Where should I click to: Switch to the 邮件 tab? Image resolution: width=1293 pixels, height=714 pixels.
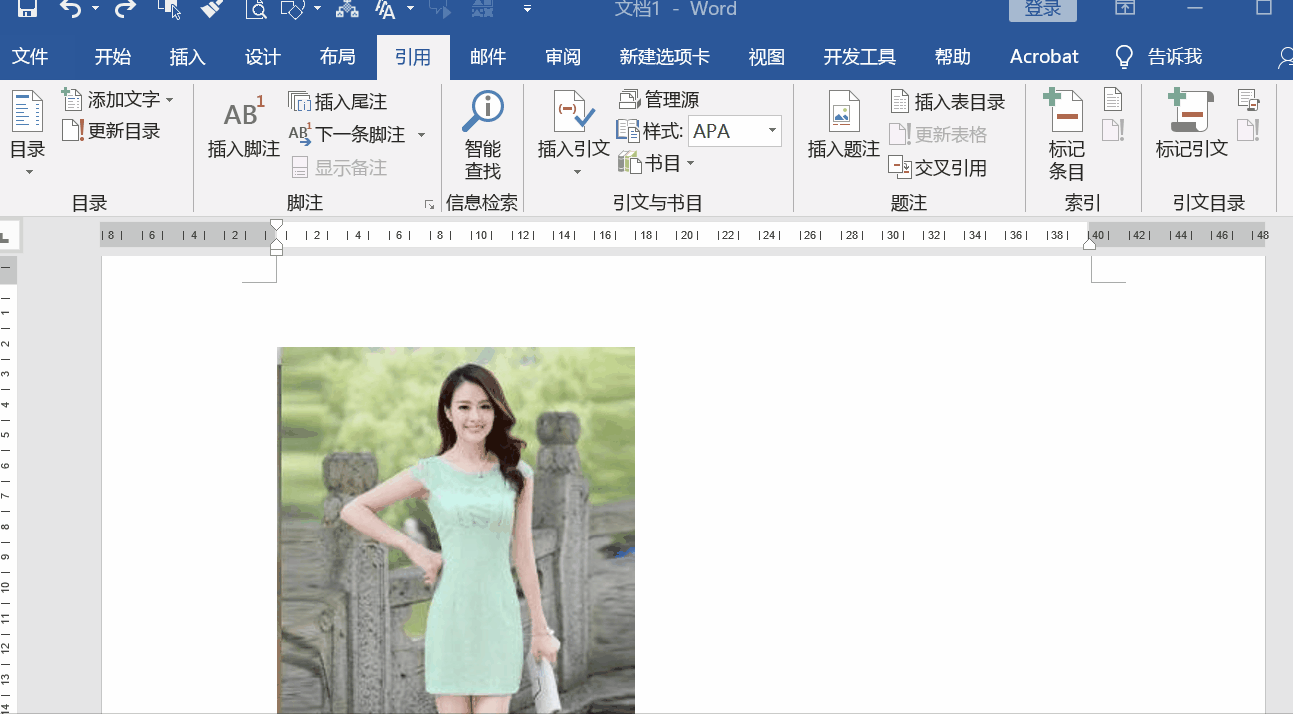point(488,57)
